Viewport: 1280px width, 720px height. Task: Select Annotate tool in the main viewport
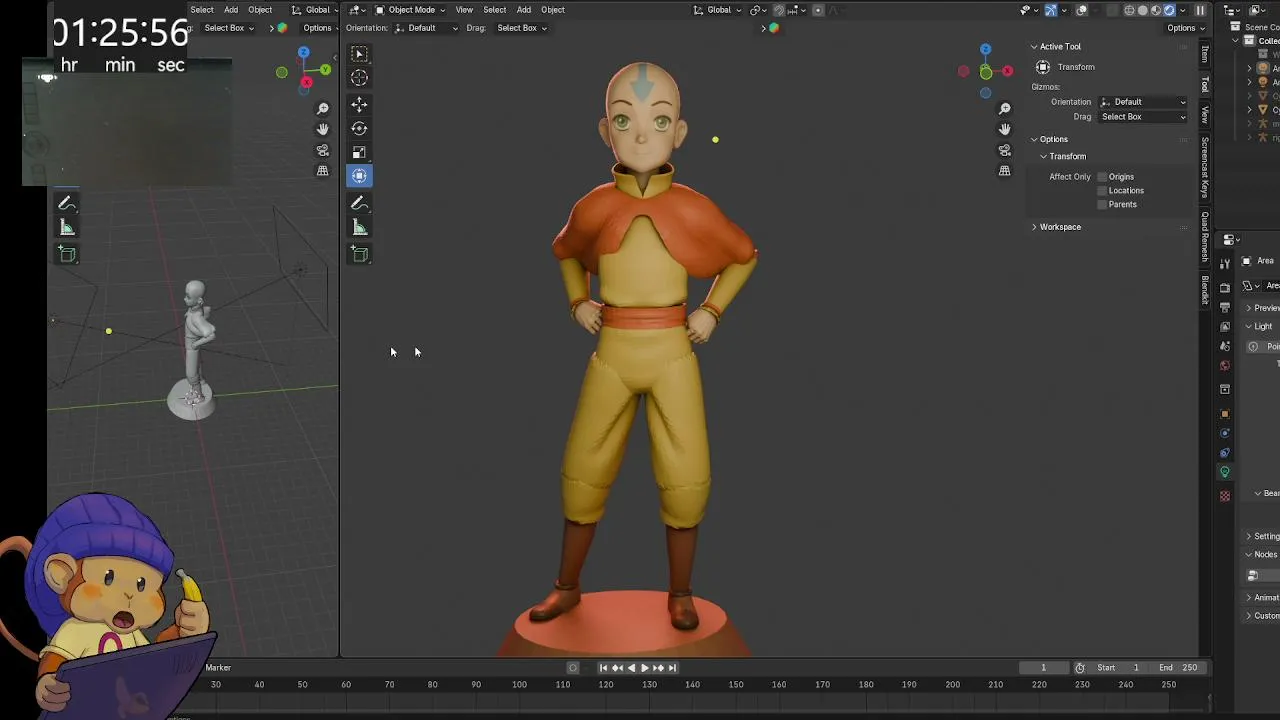click(359, 203)
